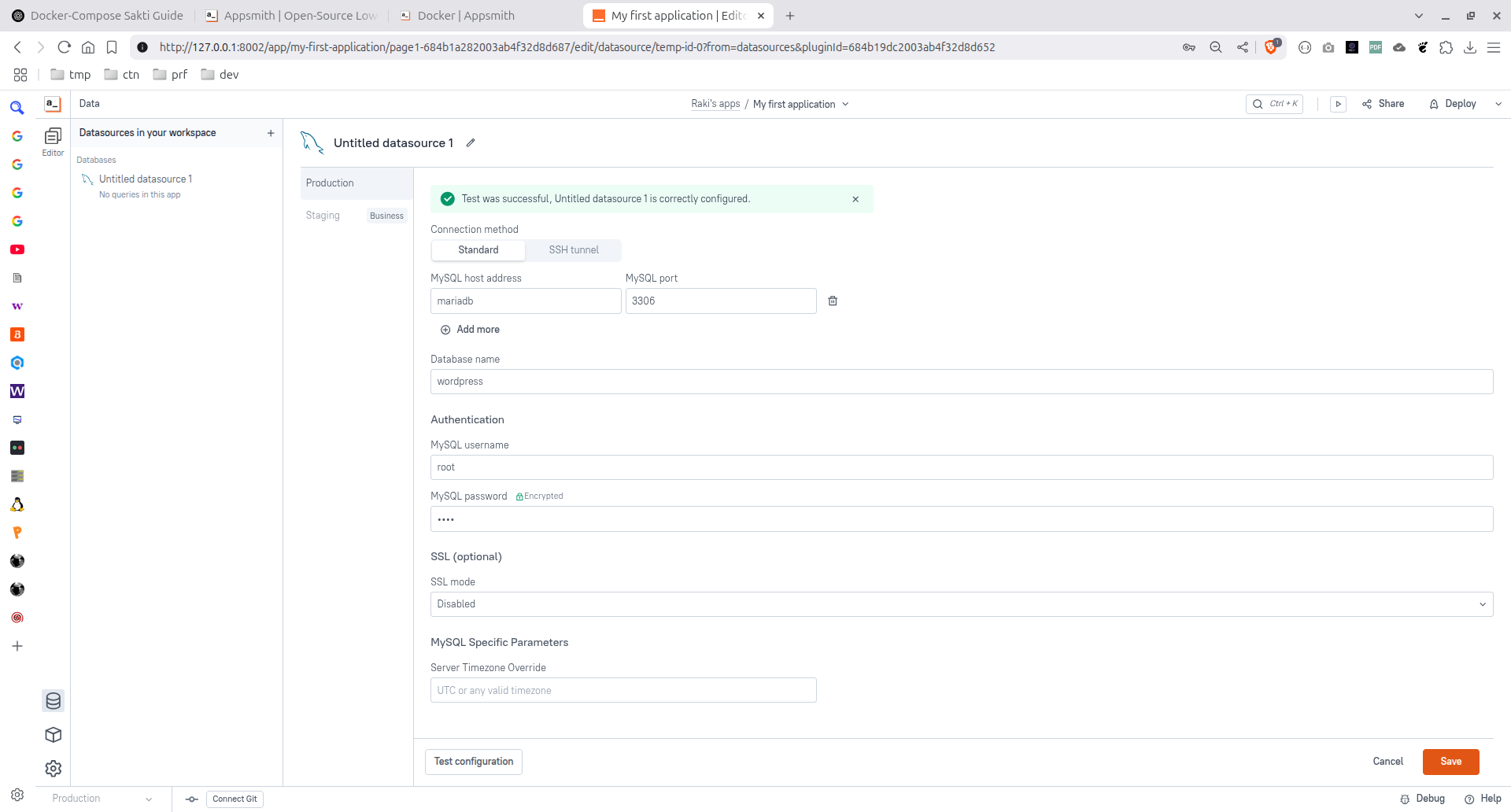Switch to Appsmith Open-Source Low browser tab
The height and width of the screenshot is (812, 1511).
click(291, 16)
